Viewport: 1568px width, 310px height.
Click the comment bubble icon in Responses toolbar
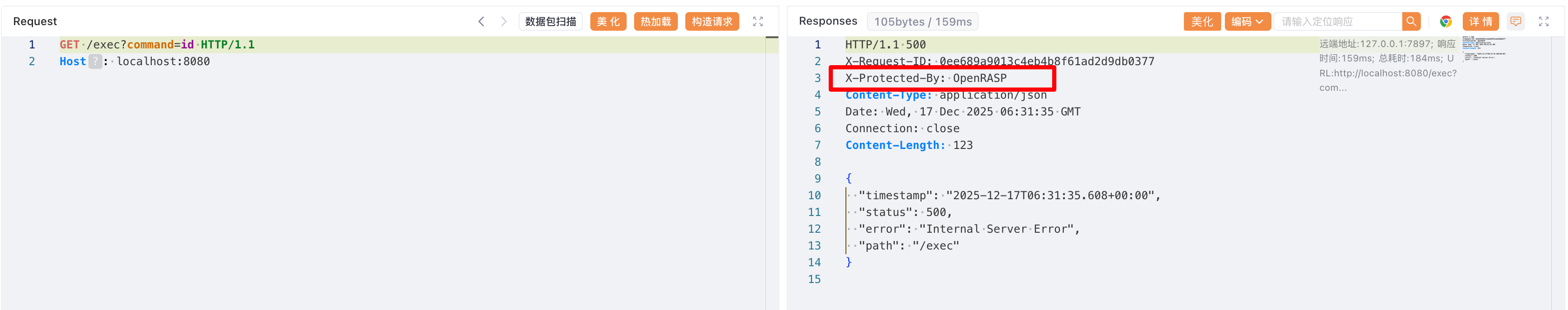click(x=1515, y=21)
